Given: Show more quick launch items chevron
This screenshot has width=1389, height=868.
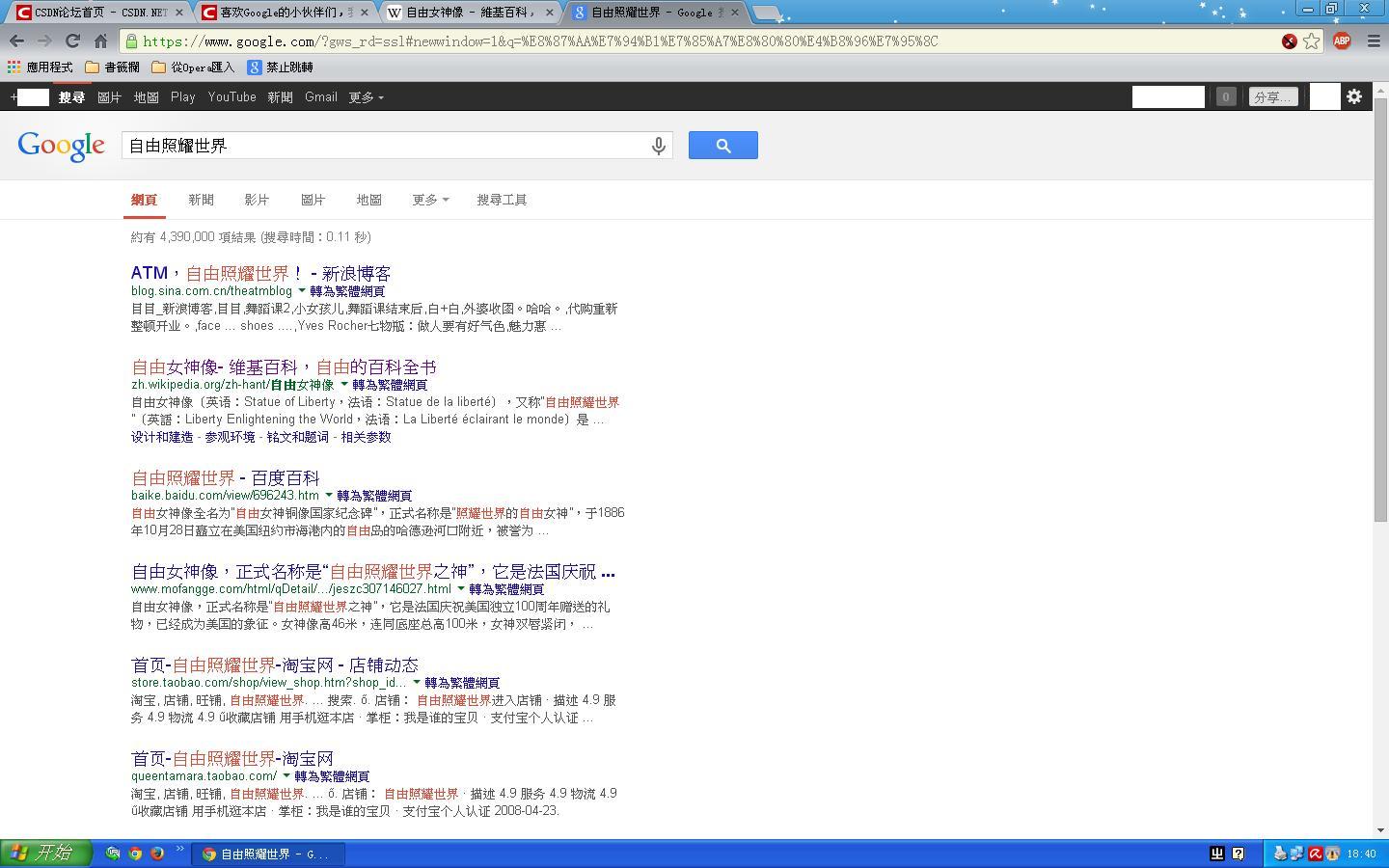Looking at the screenshot, I should pyautogui.click(x=179, y=850).
